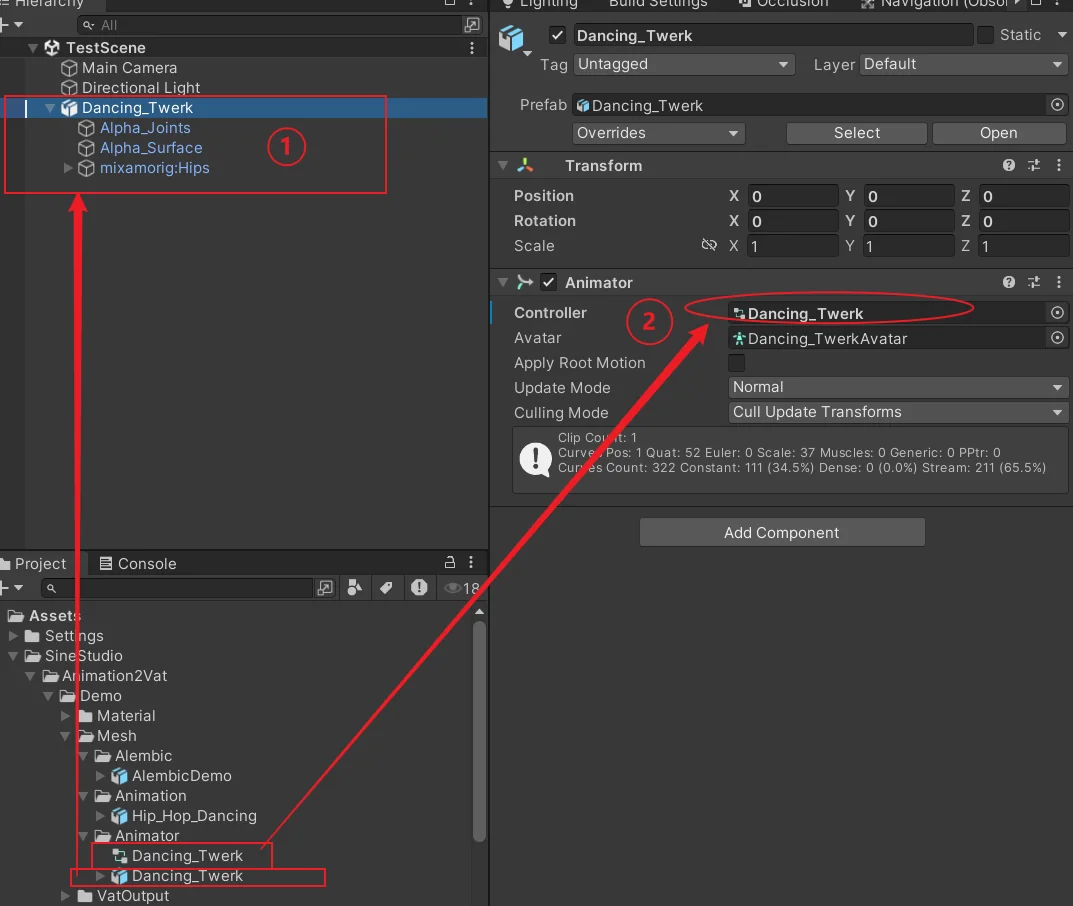Click the Add Component button
The image size is (1073, 906).
(782, 532)
